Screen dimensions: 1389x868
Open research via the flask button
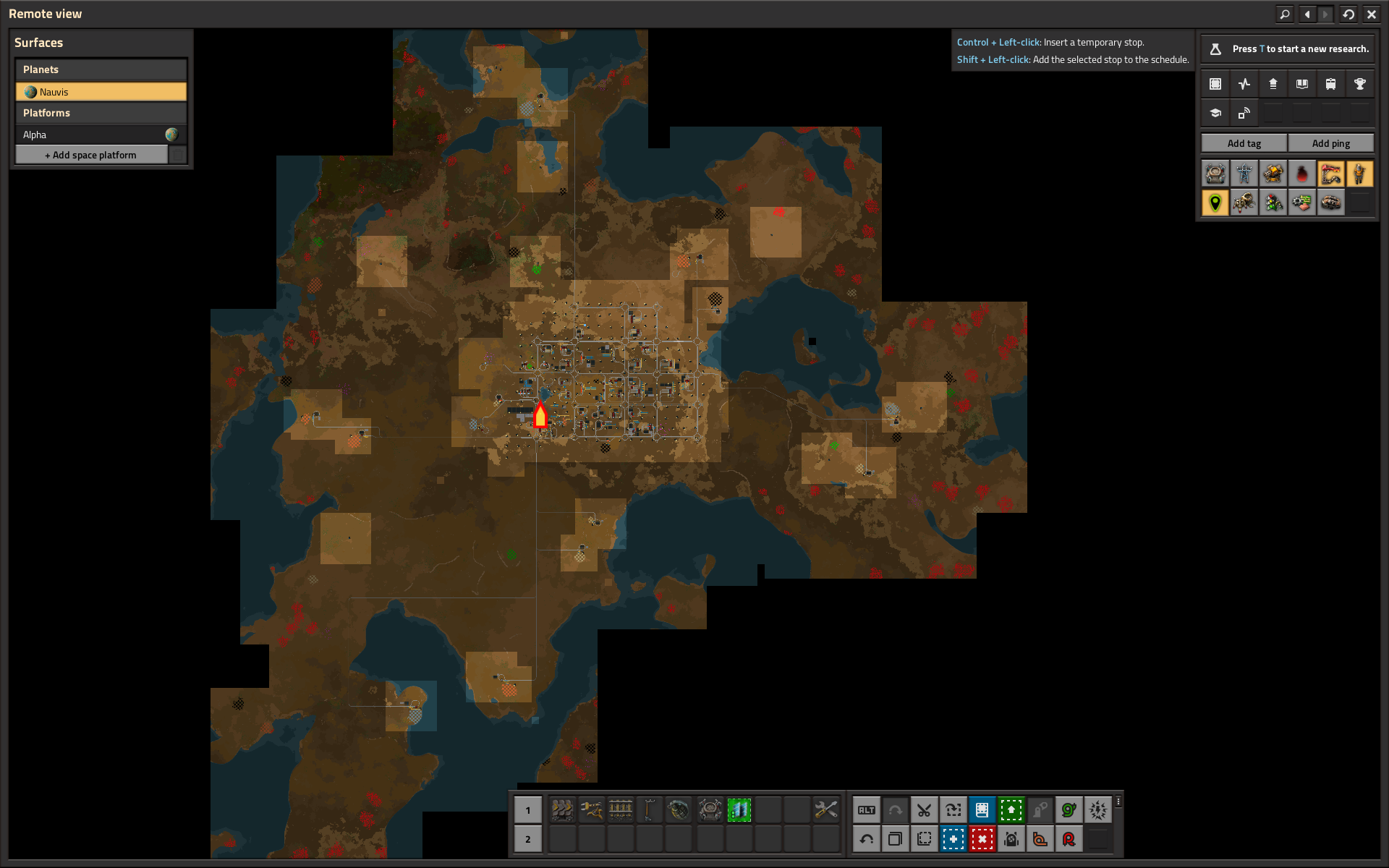click(1216, 49)
